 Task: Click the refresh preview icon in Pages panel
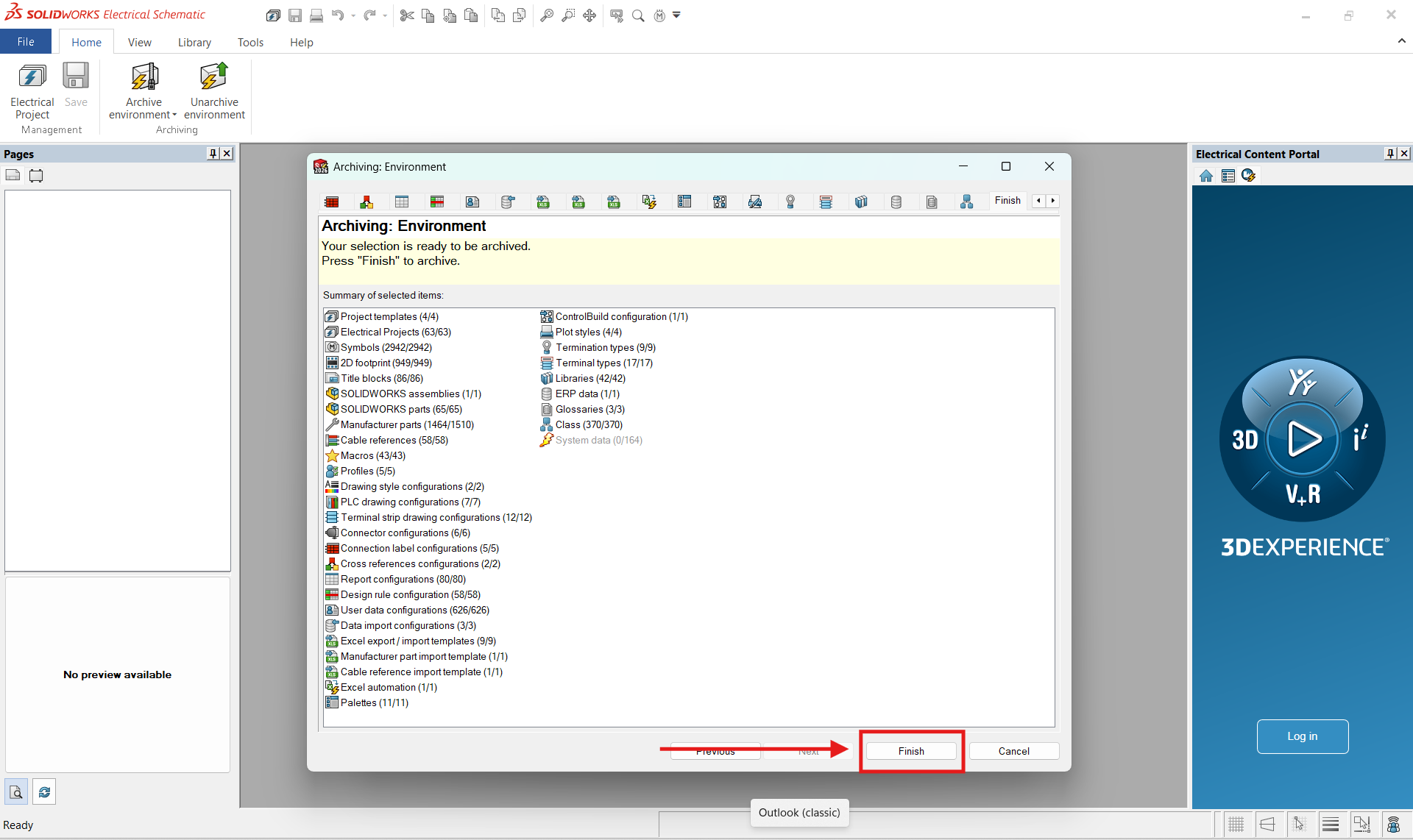tap(44, 792)
